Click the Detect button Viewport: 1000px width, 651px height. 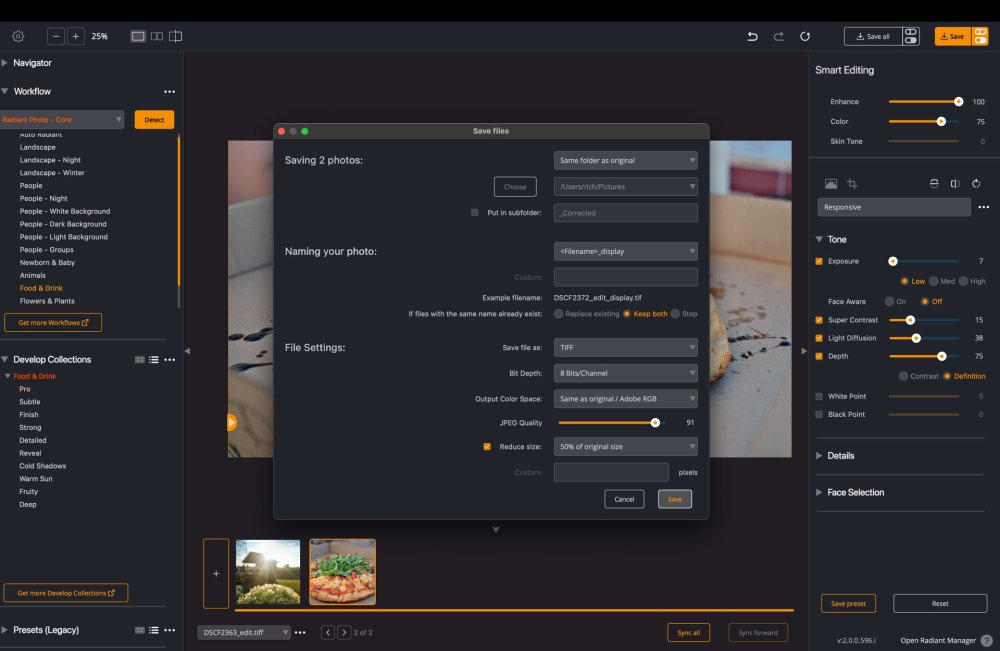[154, 120]
